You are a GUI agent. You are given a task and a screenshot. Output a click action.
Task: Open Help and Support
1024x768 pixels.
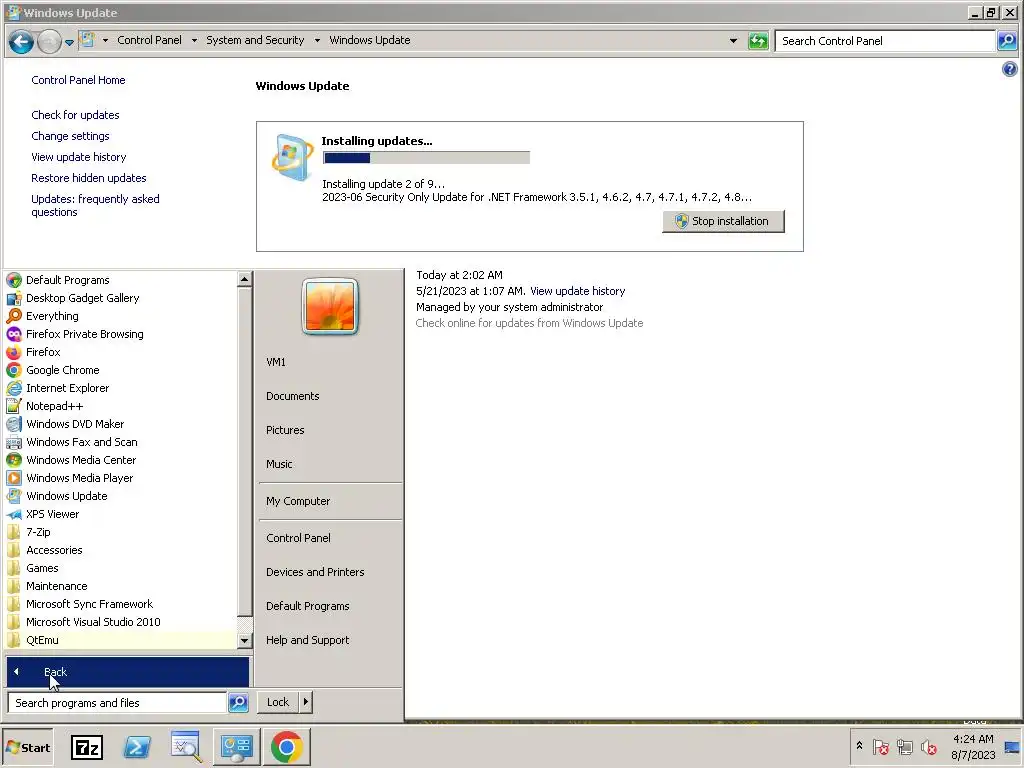click(307, 640)
